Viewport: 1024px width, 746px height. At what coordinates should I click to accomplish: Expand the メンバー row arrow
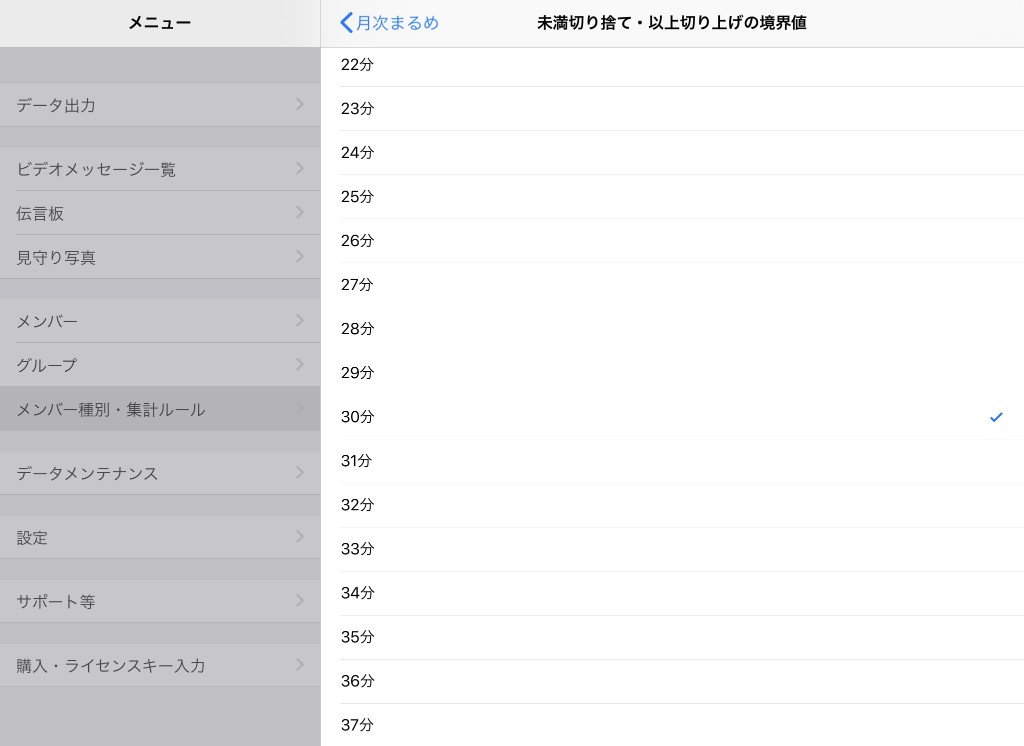[x=299, y=320]
